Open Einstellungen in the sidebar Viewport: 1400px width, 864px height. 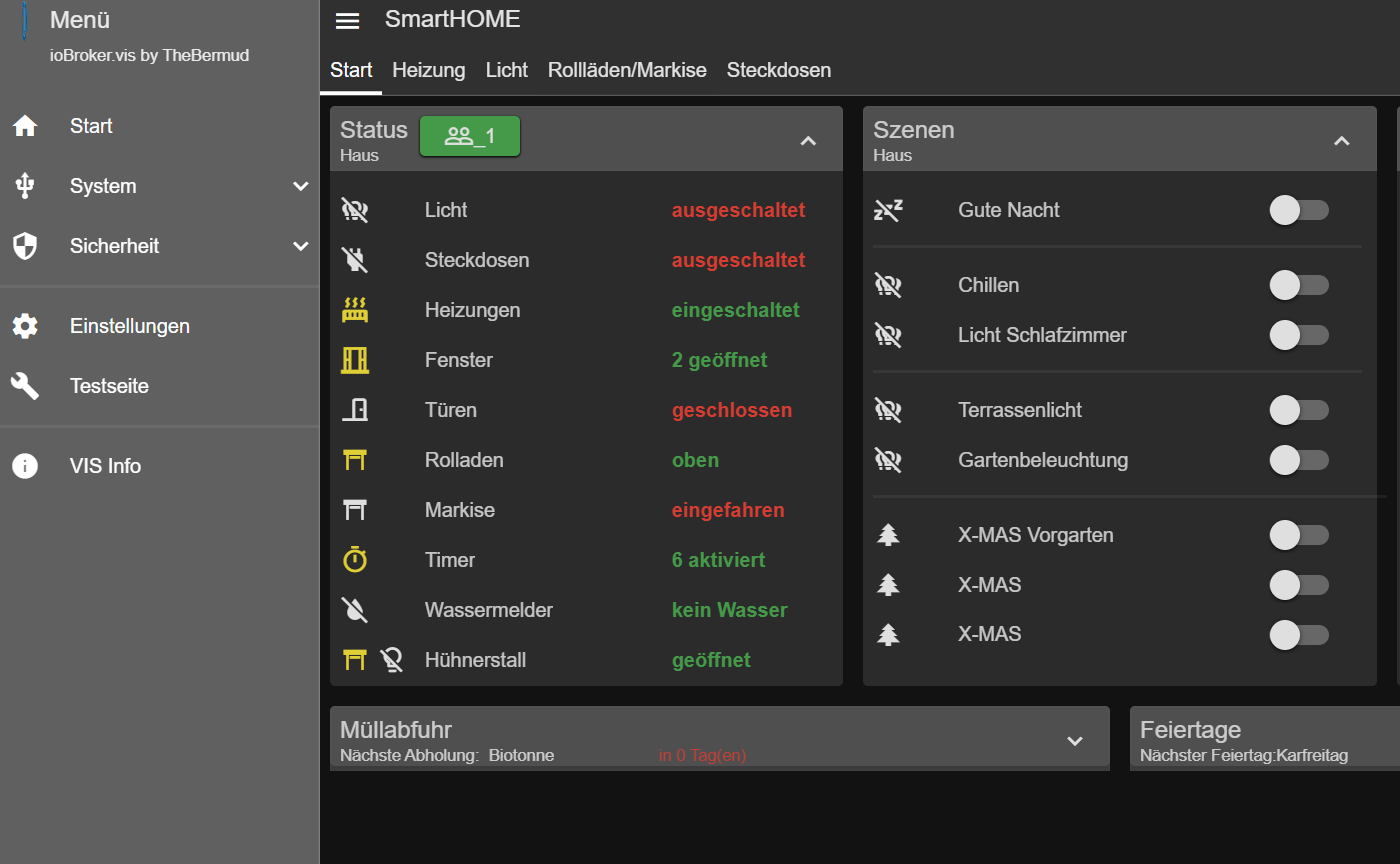pos(129,326)
